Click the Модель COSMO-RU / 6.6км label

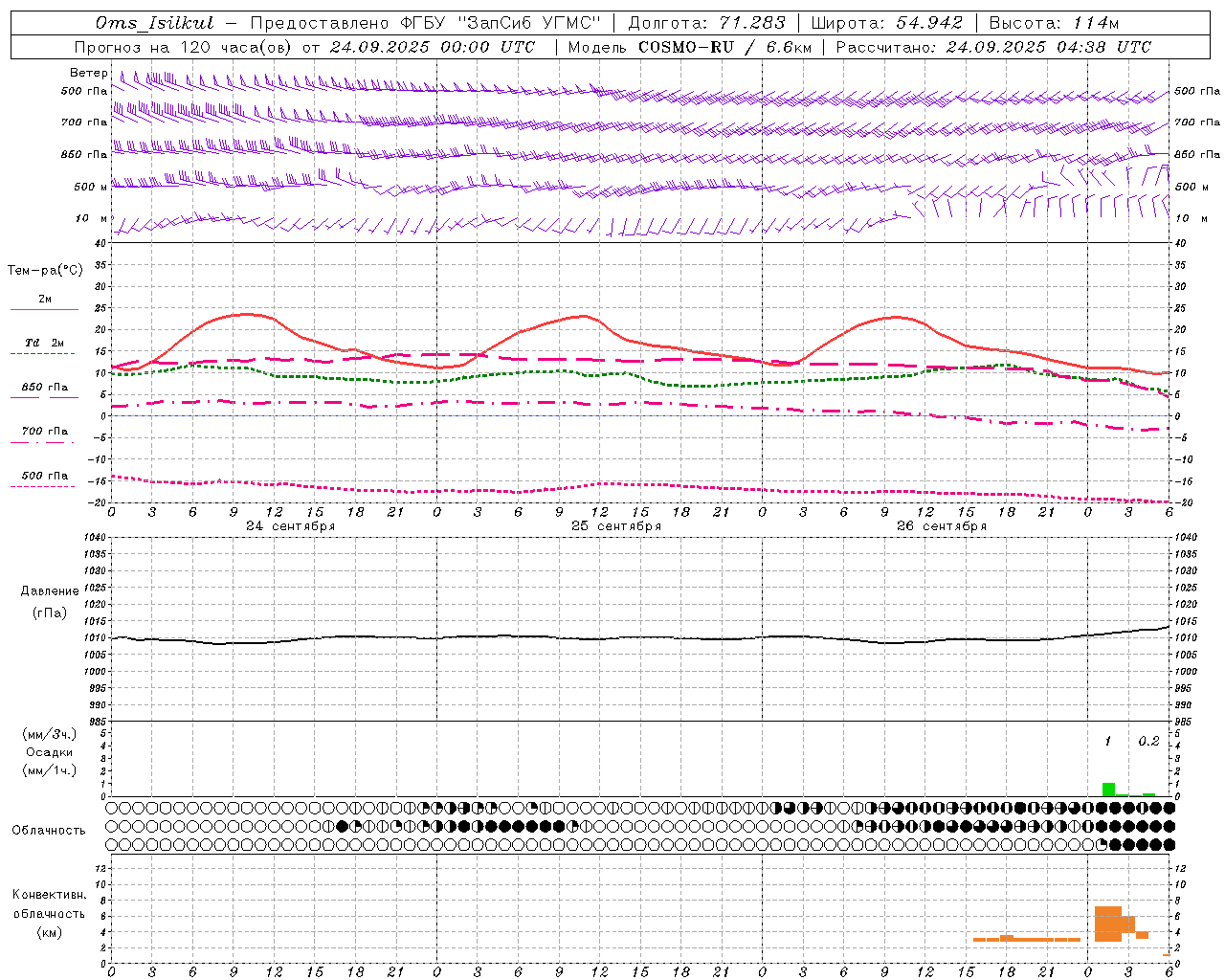tap(689, 47)
